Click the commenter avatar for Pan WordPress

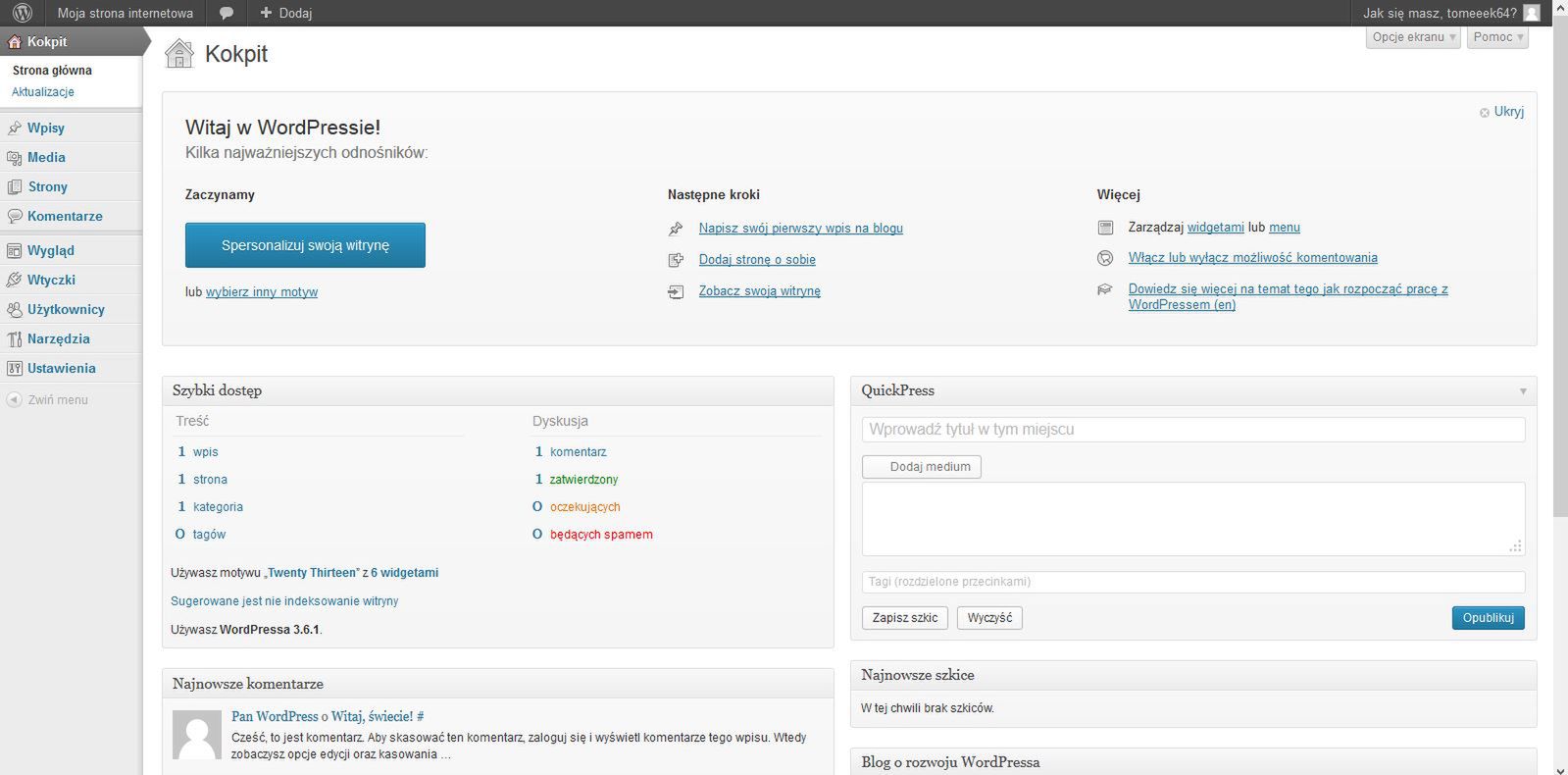click(197, 735)
